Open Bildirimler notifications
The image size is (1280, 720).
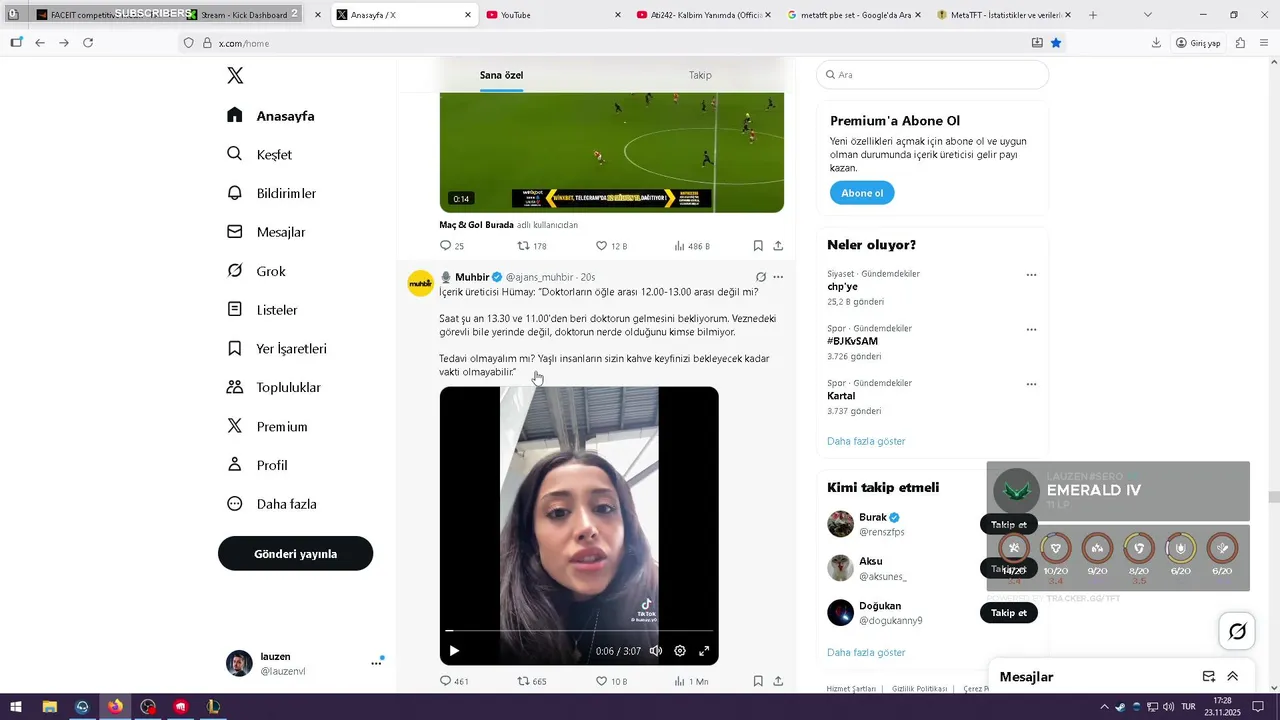click(272, 193)
